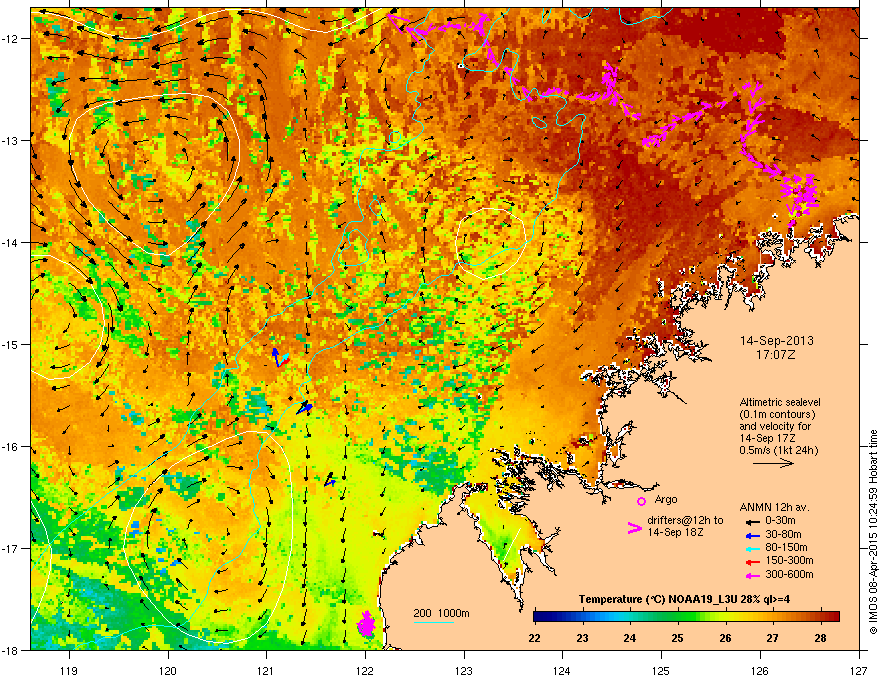Click longitude axis label '124'
Screen dimensions: 880x680
pyautogui.click(x=562, y=671)
